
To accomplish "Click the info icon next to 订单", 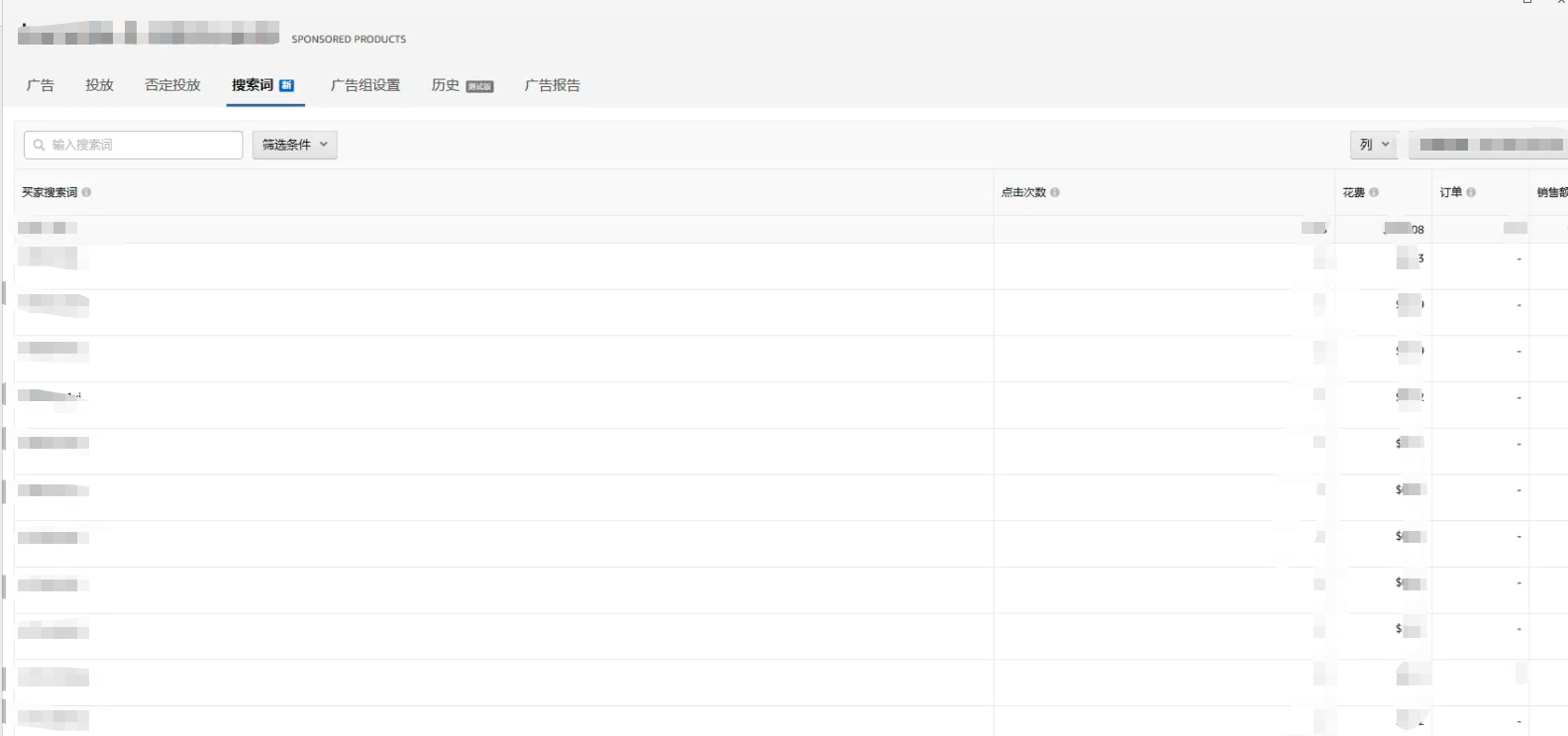I will [1471, 192].
